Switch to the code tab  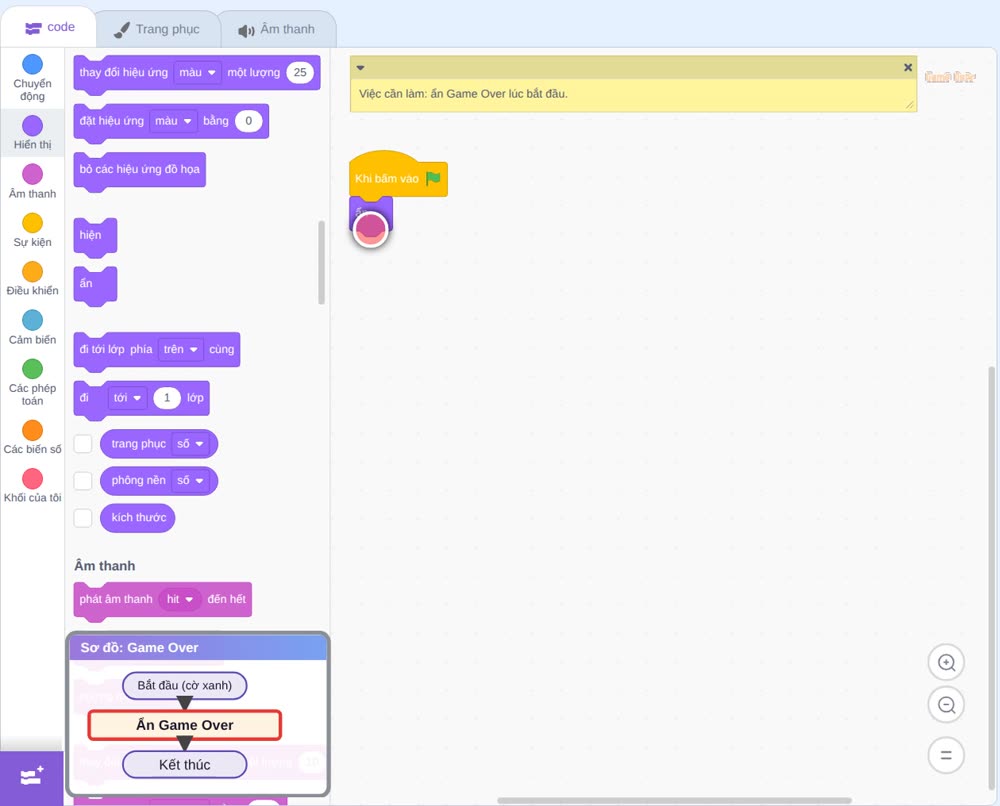[48, 27]
